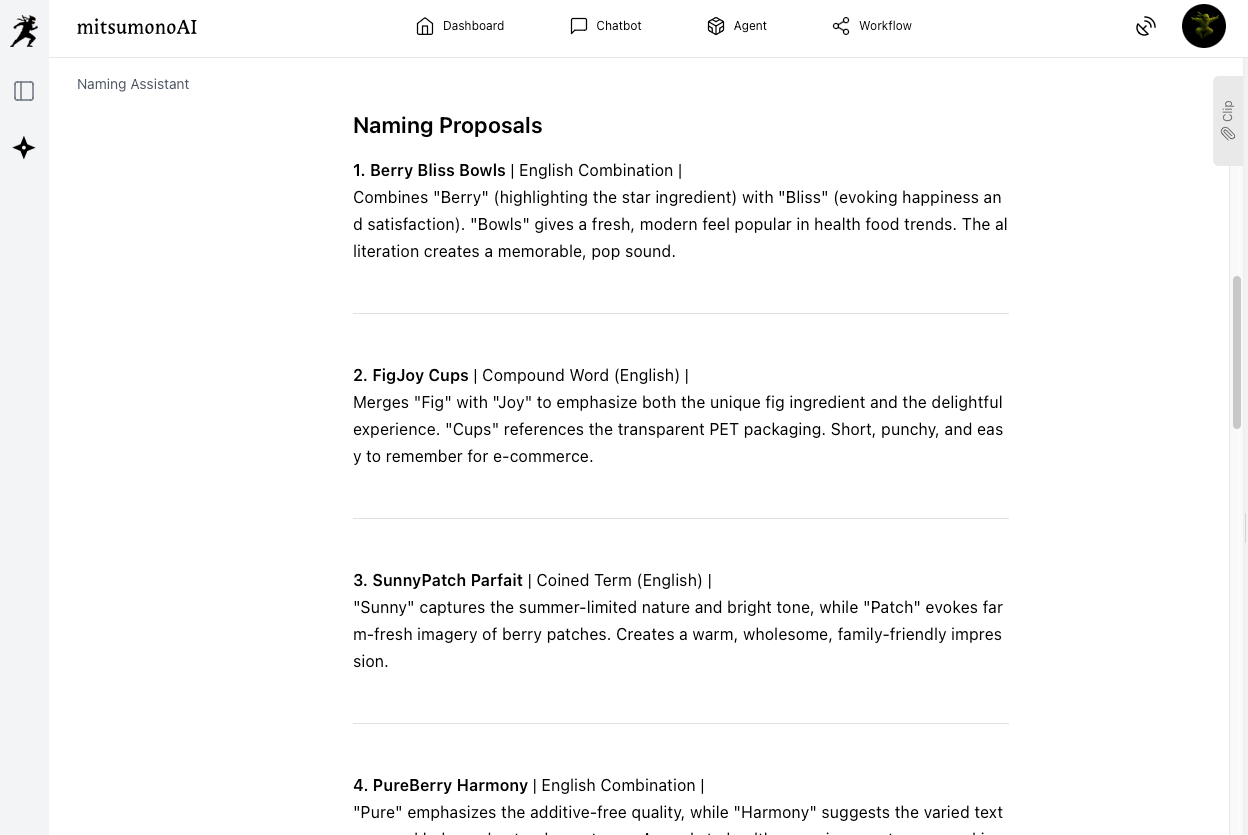Click the satellite dish broadcast icon
Screen dimensions: 1248x835
[1146, 27]
